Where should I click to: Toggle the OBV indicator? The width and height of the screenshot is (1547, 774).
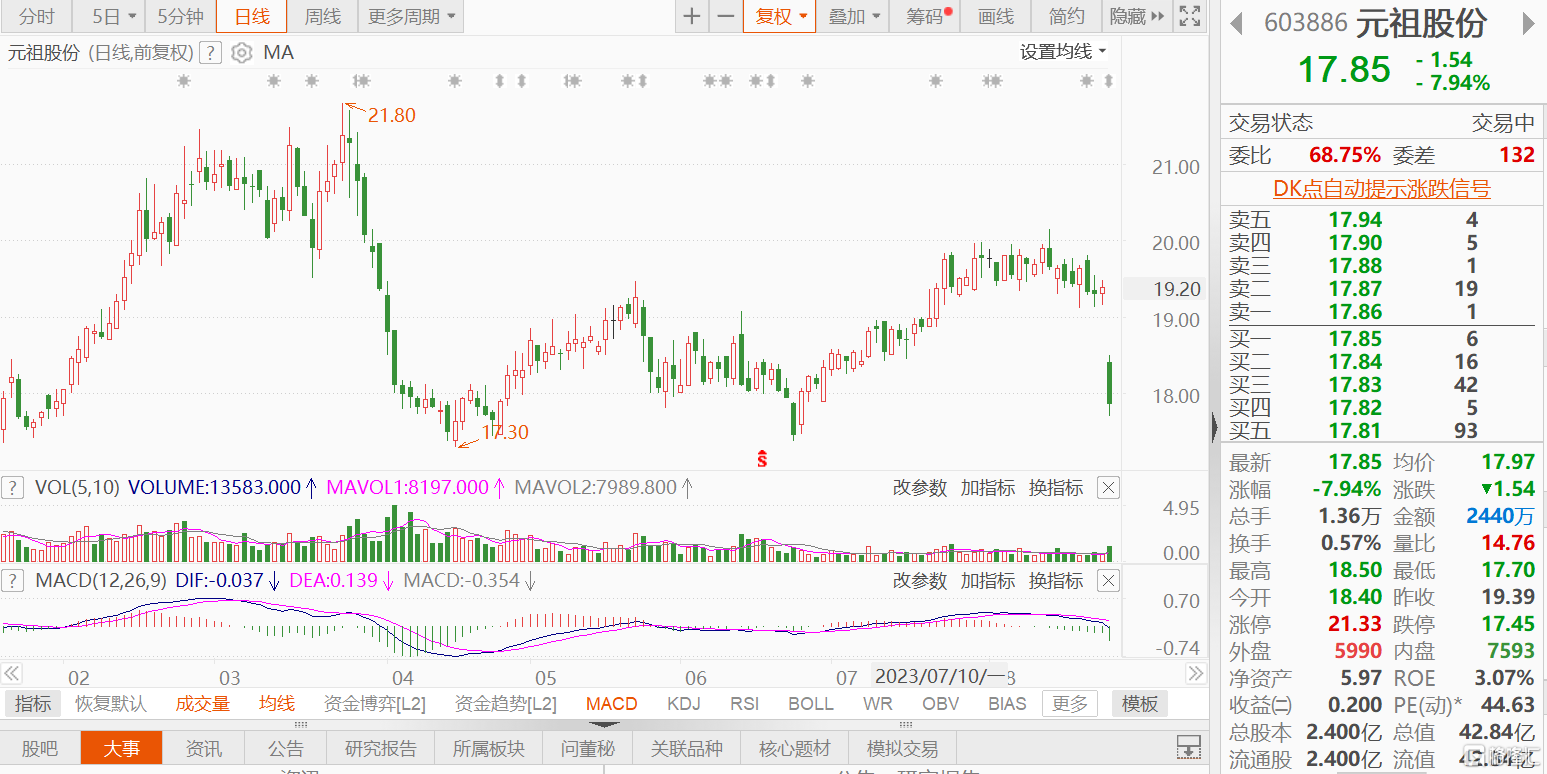(x=941, y=703)
